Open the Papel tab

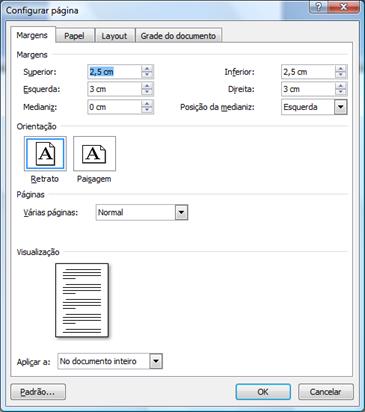coord(74,36)
